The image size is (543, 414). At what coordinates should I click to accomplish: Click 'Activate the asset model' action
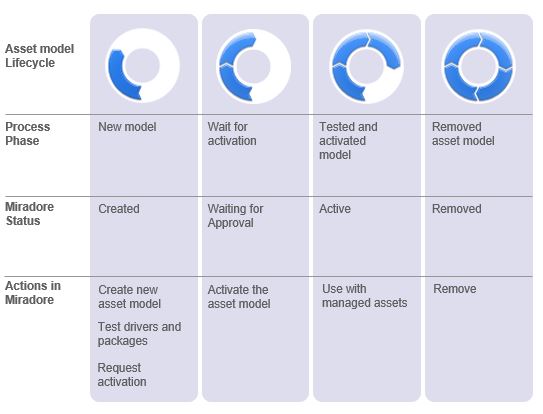pyautogui.click(x=239, y=297)
